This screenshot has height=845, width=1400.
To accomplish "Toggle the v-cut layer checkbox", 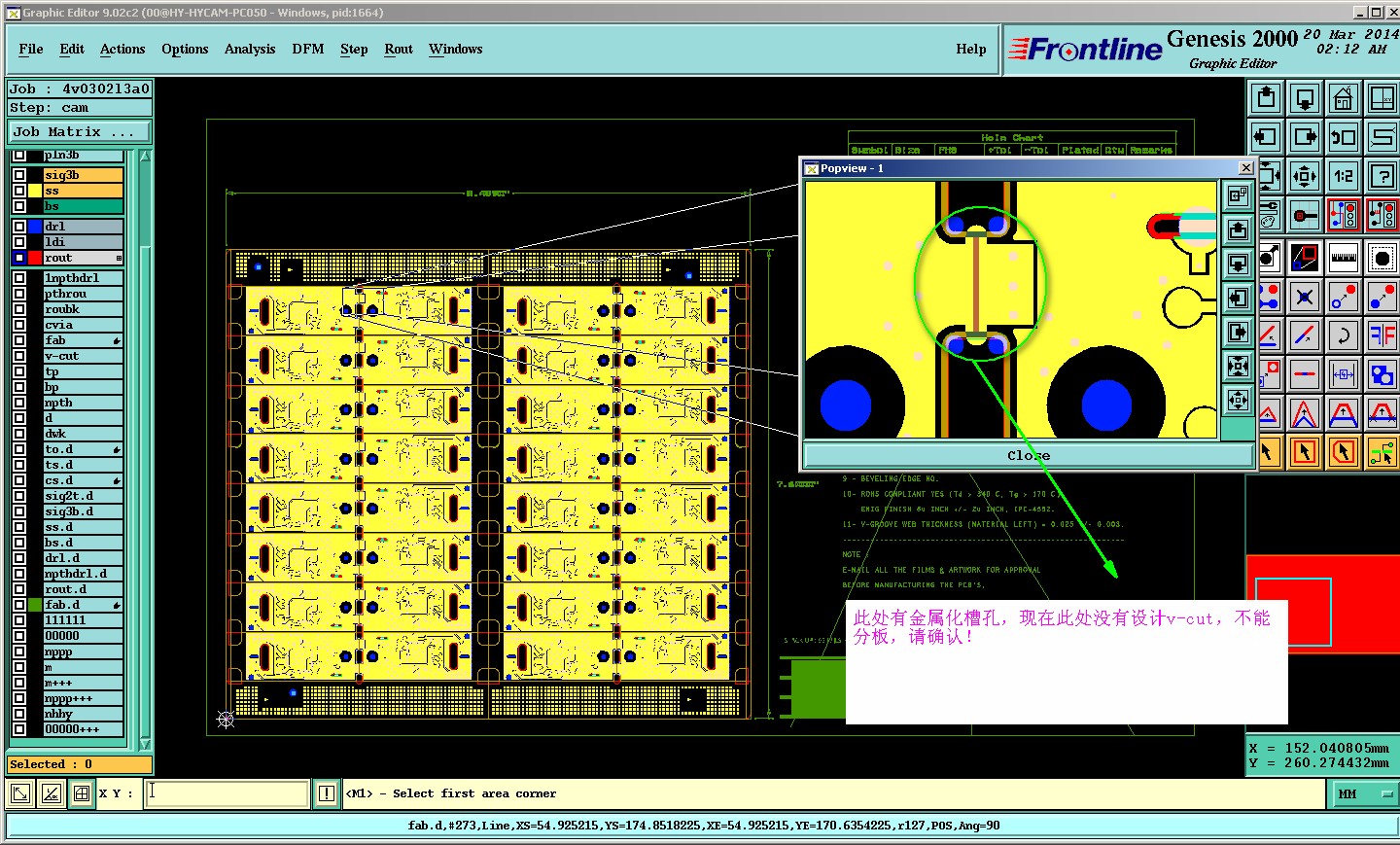I will tap(19, 356).
